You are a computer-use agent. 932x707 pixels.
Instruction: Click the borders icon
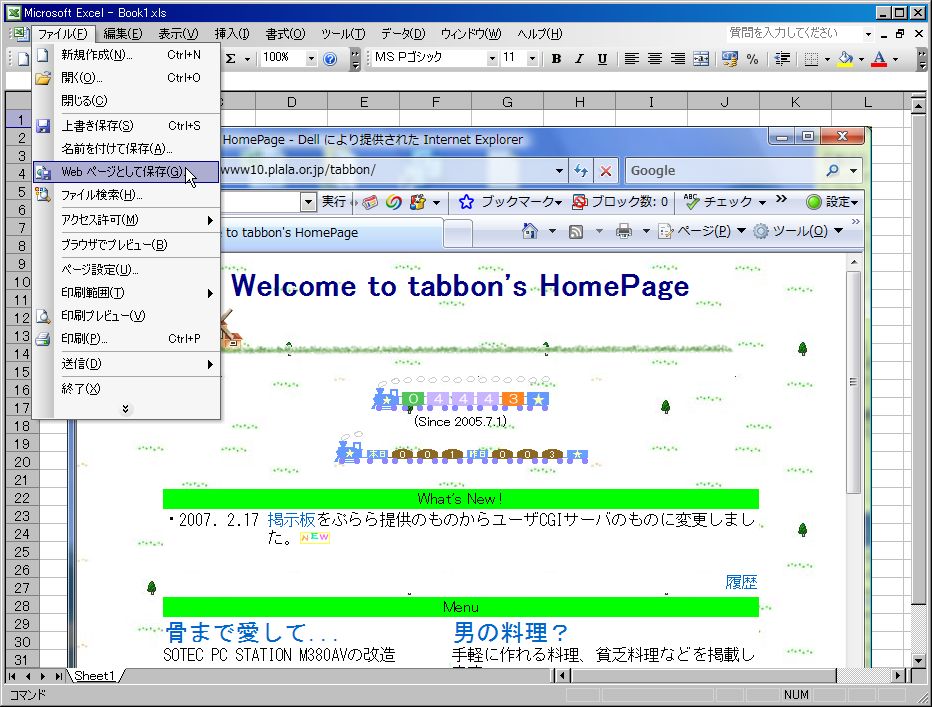[811, 58]
